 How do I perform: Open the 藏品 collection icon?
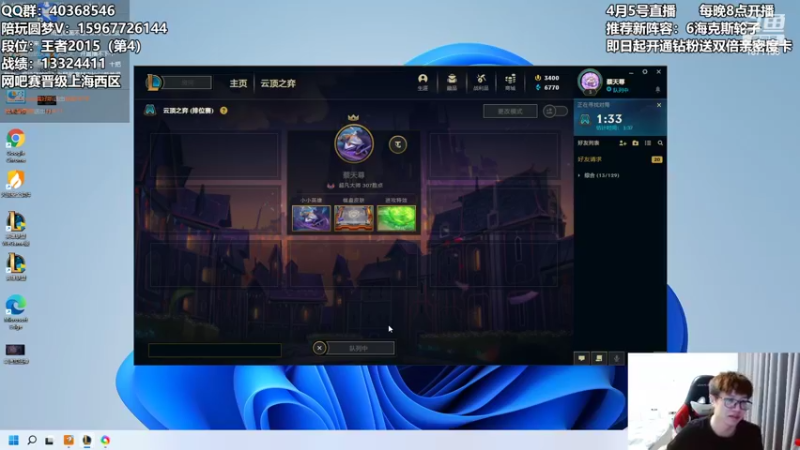coord(452,82)
